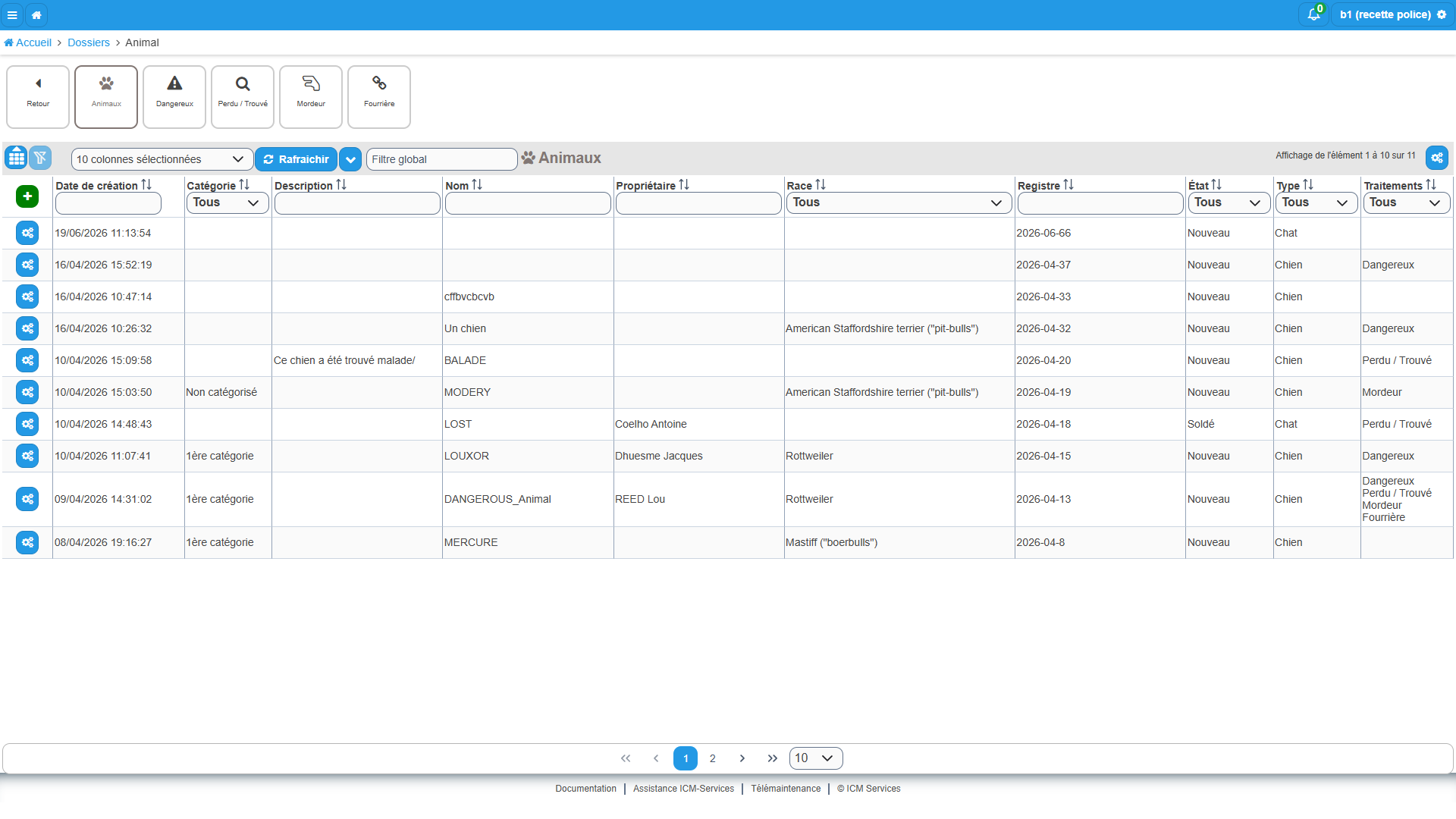The height and width of the screenshot is (819, 1456).
Task: Open the État Tous filter dropdown
Action: click(1228, 202)
